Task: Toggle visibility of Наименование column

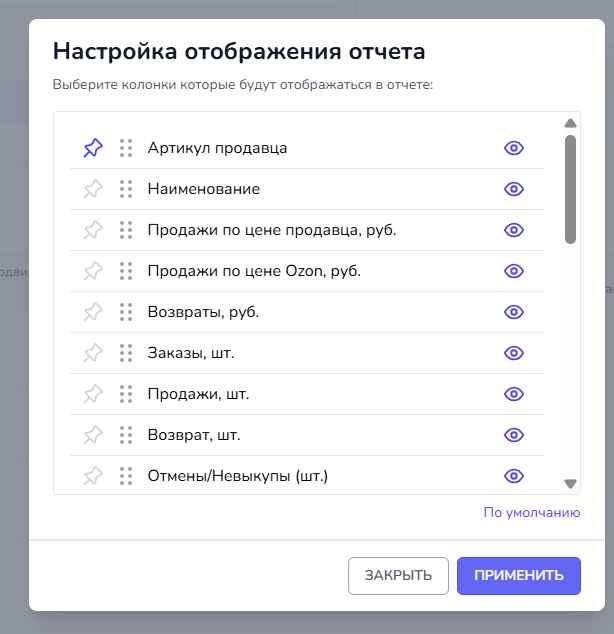Action: [x=514, y=189]
